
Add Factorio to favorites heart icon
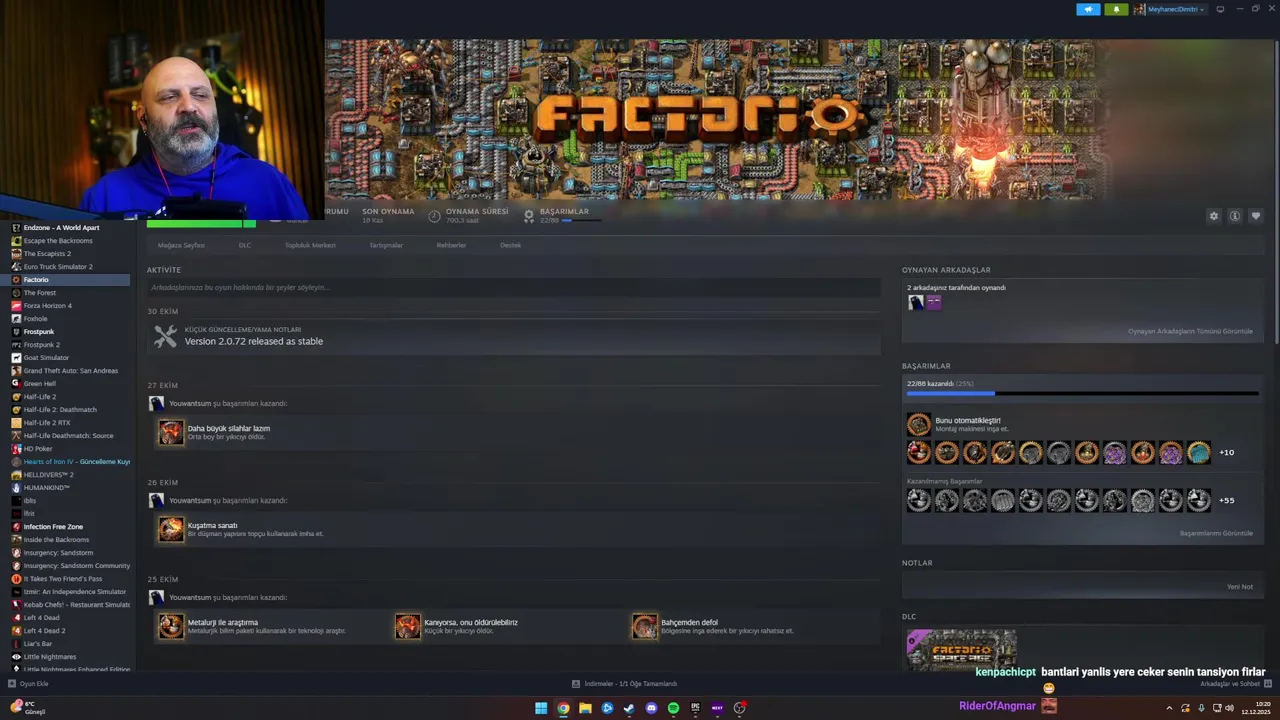point(1256,216)
